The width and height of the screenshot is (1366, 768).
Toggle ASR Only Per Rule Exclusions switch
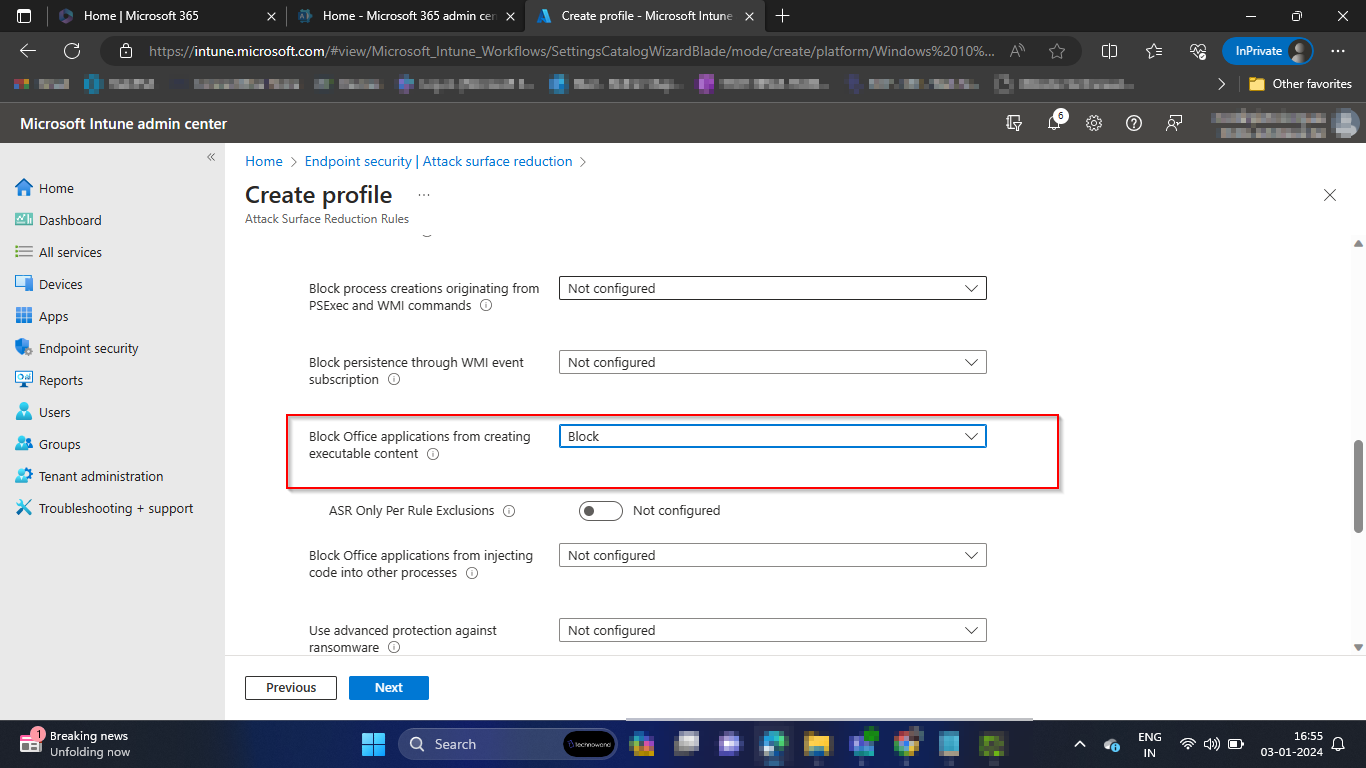[x=601, y=511]
